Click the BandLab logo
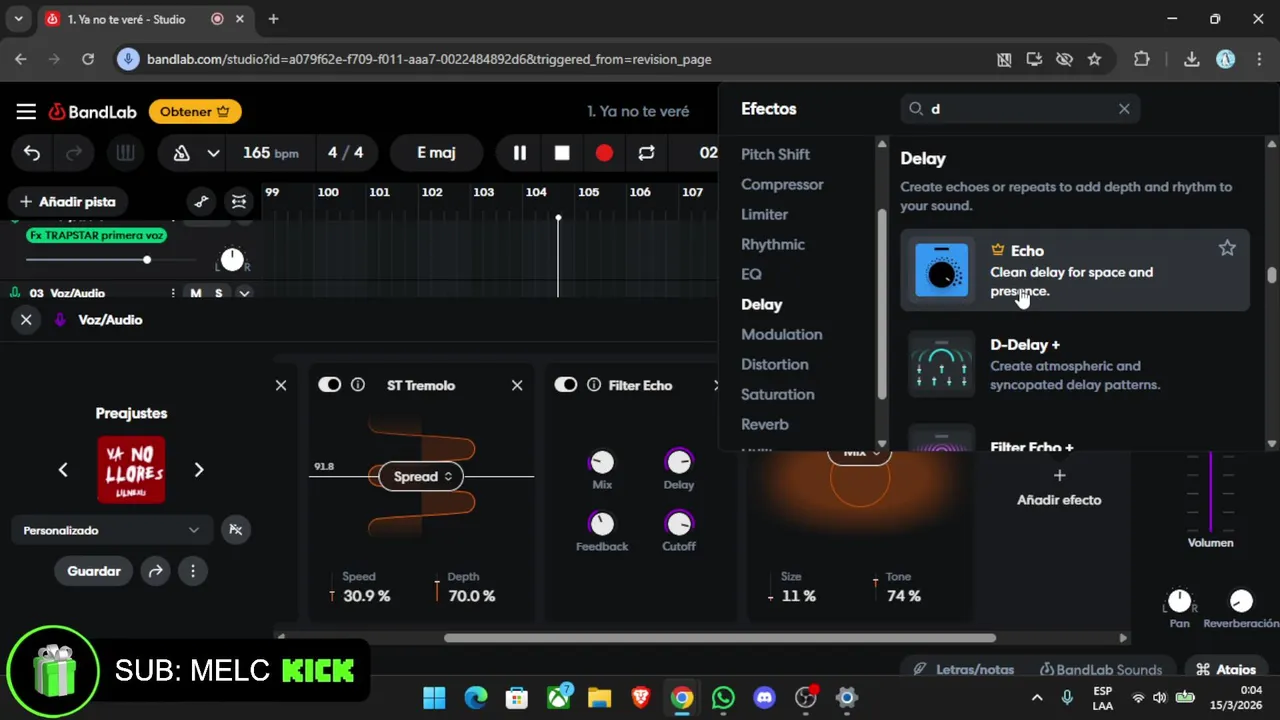This screenshot has width=1280, height=720. pos(94,112)
